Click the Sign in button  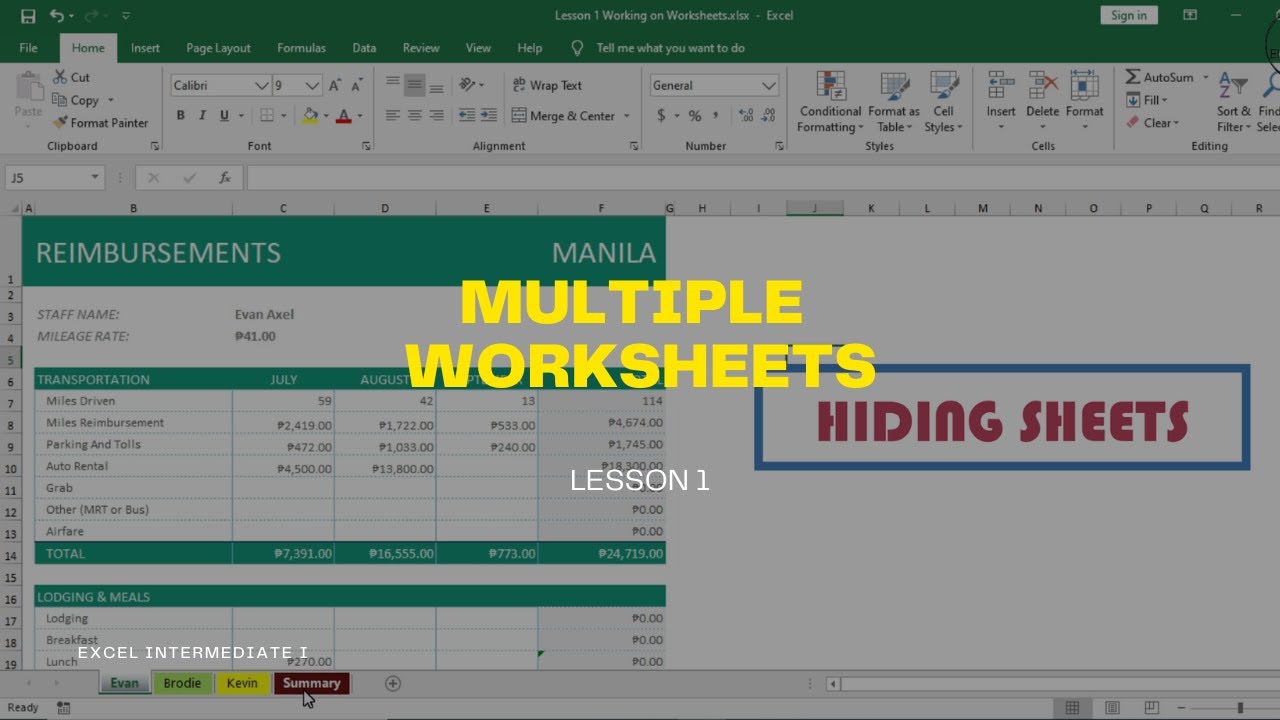pyautogui.click(x=1129, y=15)
